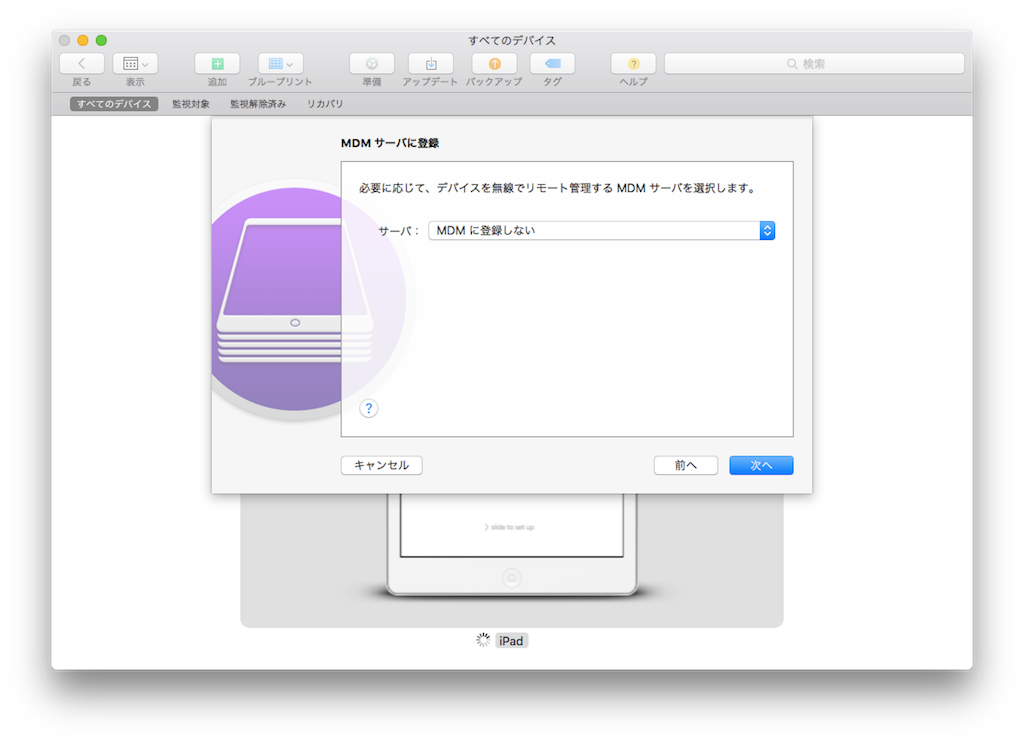Select the すべてのデバイス filter tab

114,104
